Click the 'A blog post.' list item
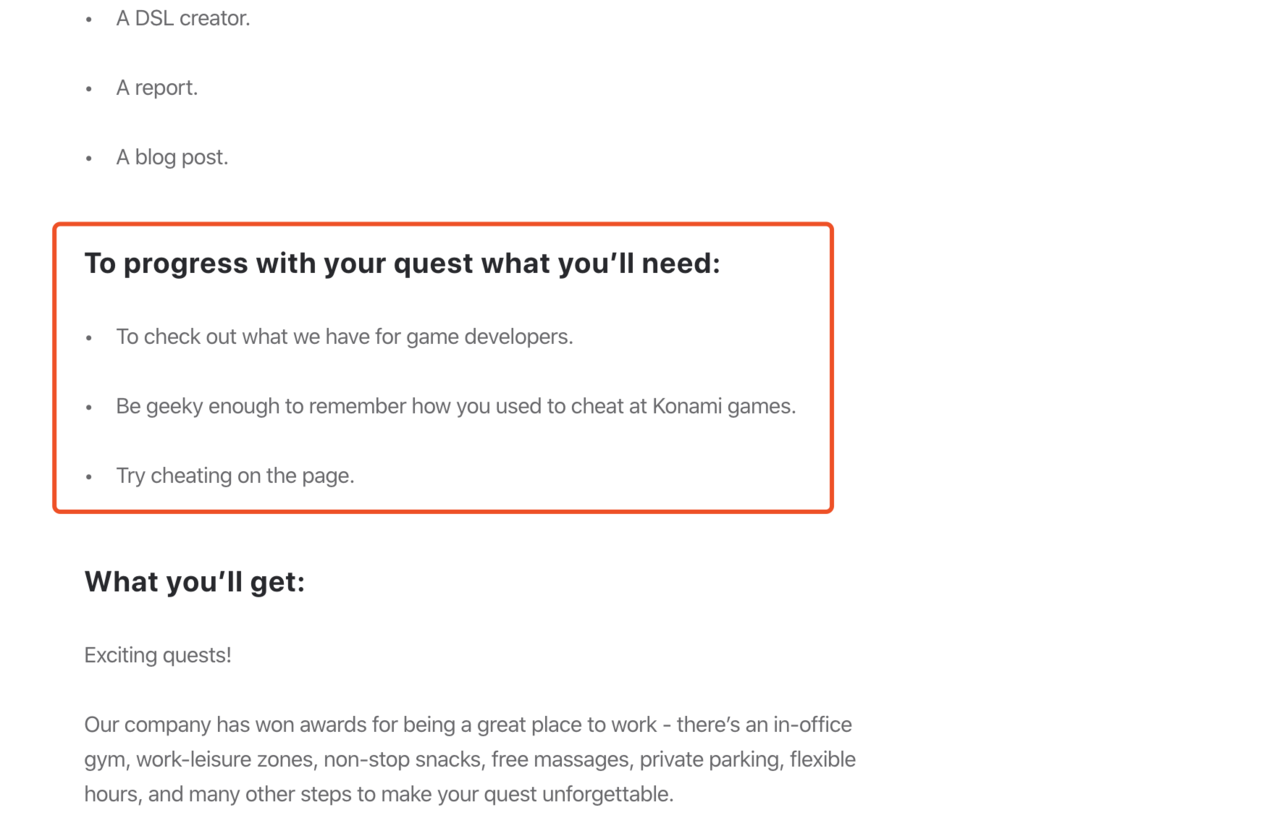The width and height of the screenshot is (1280, 818). click(x=172, y=157)
